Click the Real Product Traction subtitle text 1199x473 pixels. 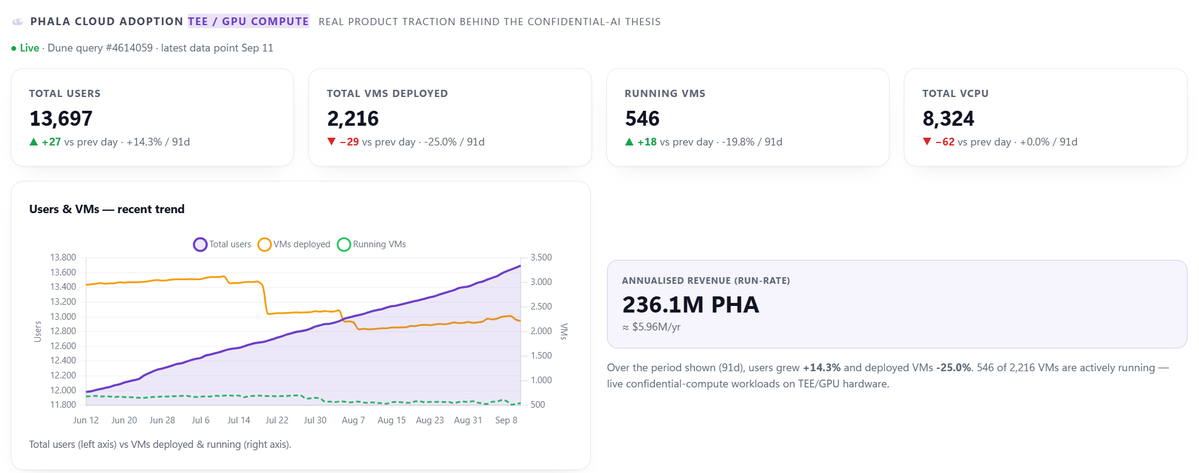(489, 22)
